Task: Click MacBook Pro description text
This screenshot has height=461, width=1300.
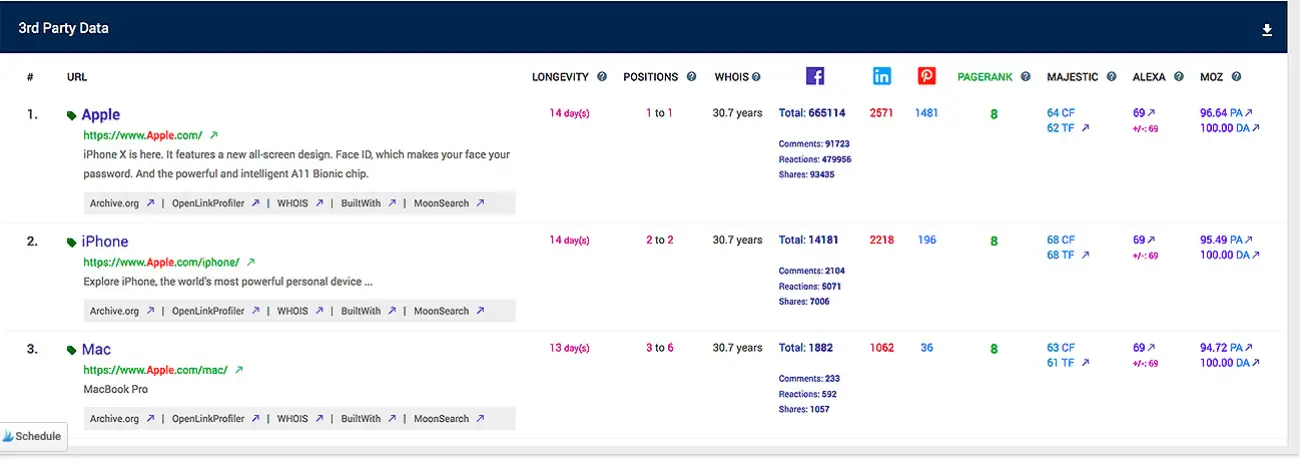Action: point(116,389)
